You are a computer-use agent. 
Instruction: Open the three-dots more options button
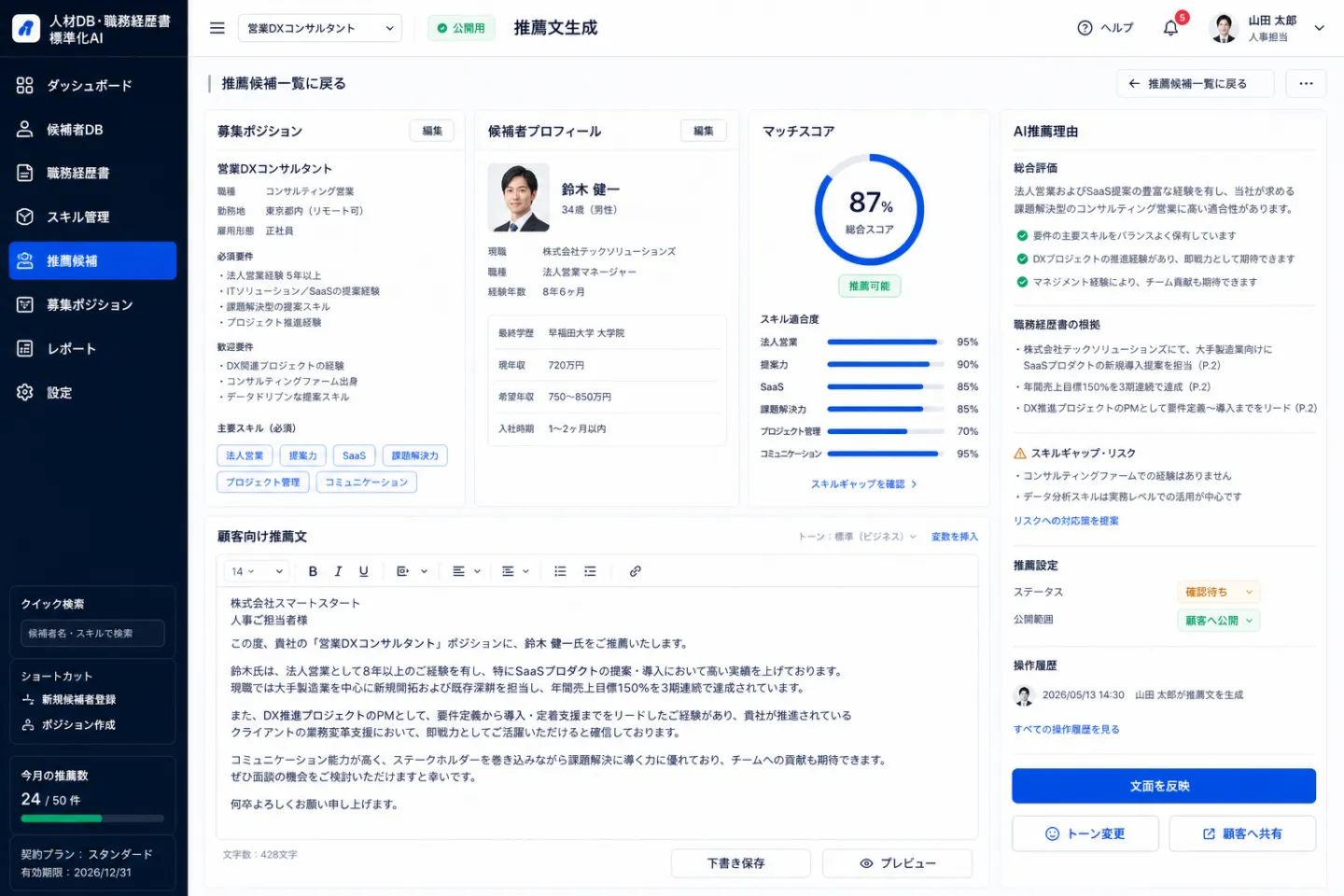[1306, 83]
